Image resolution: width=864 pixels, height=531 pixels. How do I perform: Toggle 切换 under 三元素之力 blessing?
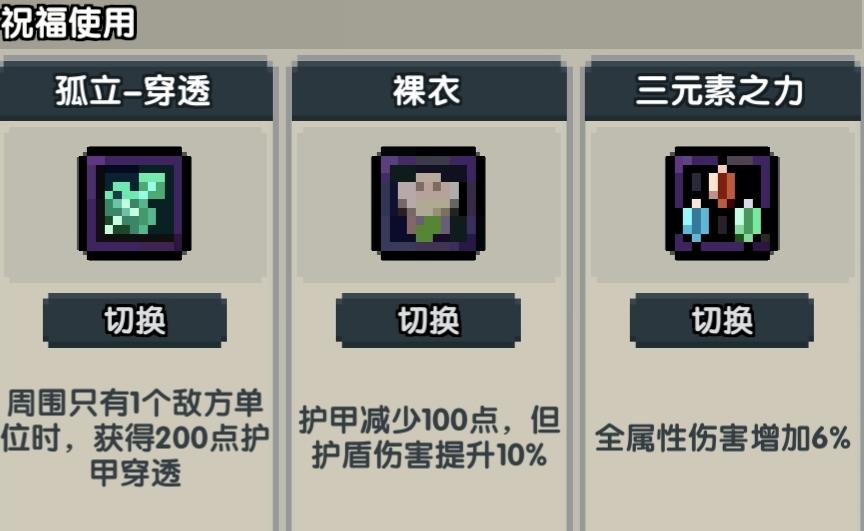(722, 321)
